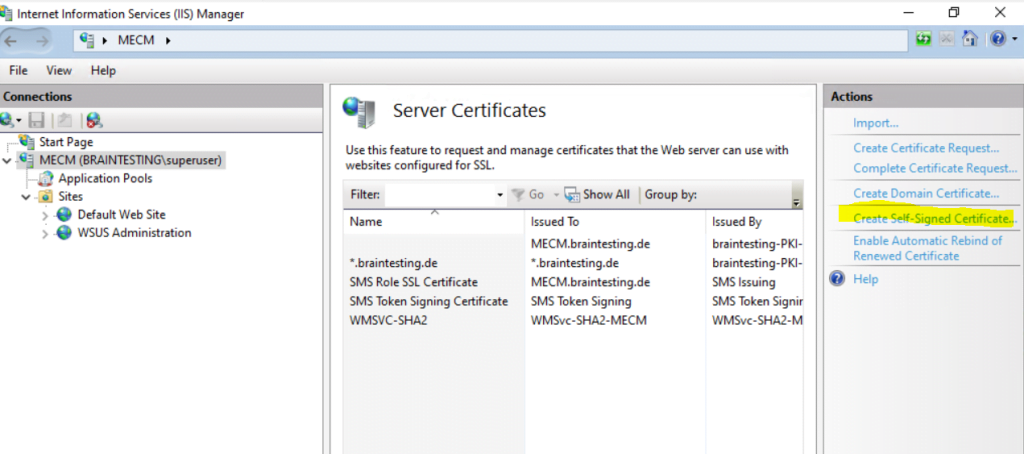Open the Help question-mark icon in address bar

point(998,39)
